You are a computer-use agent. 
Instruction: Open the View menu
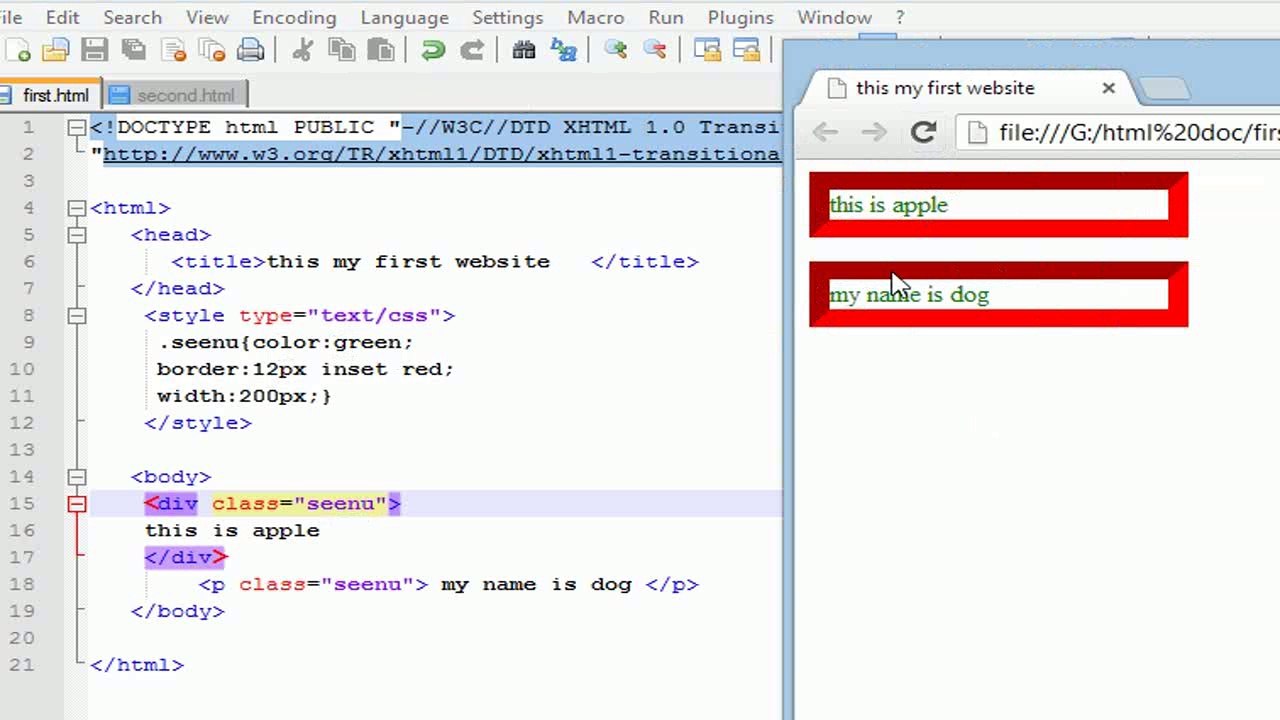click(207, 17)
